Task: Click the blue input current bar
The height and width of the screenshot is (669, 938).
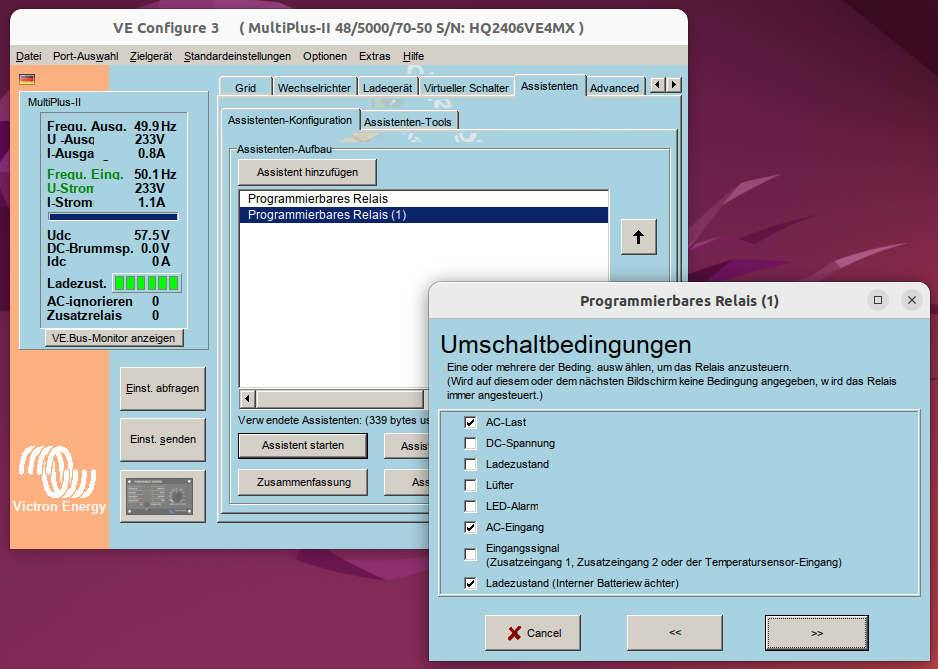Action: tap(113, 217)
